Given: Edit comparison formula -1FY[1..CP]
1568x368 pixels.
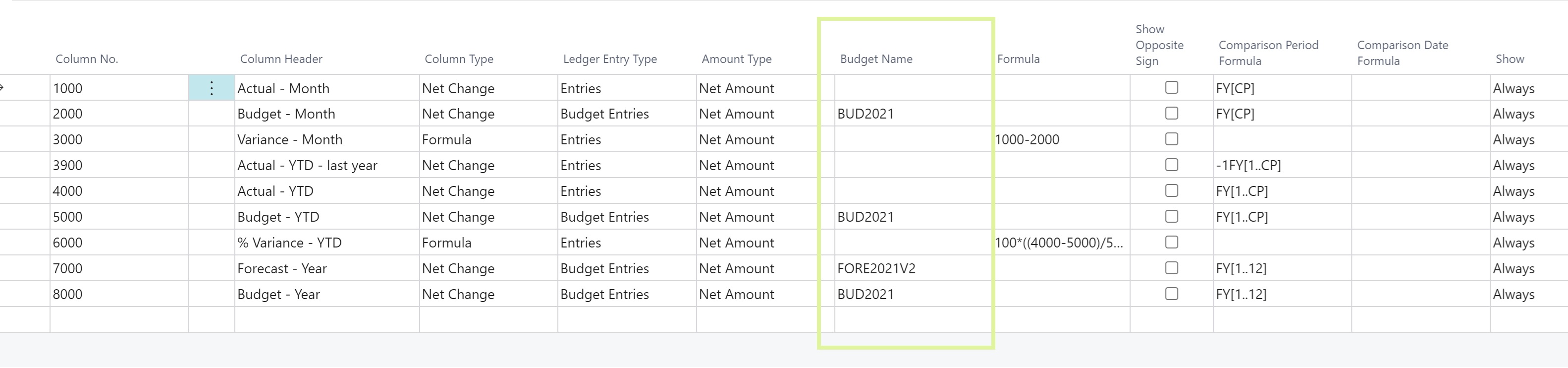Looking at the screenshot, I should (1281, 166).
